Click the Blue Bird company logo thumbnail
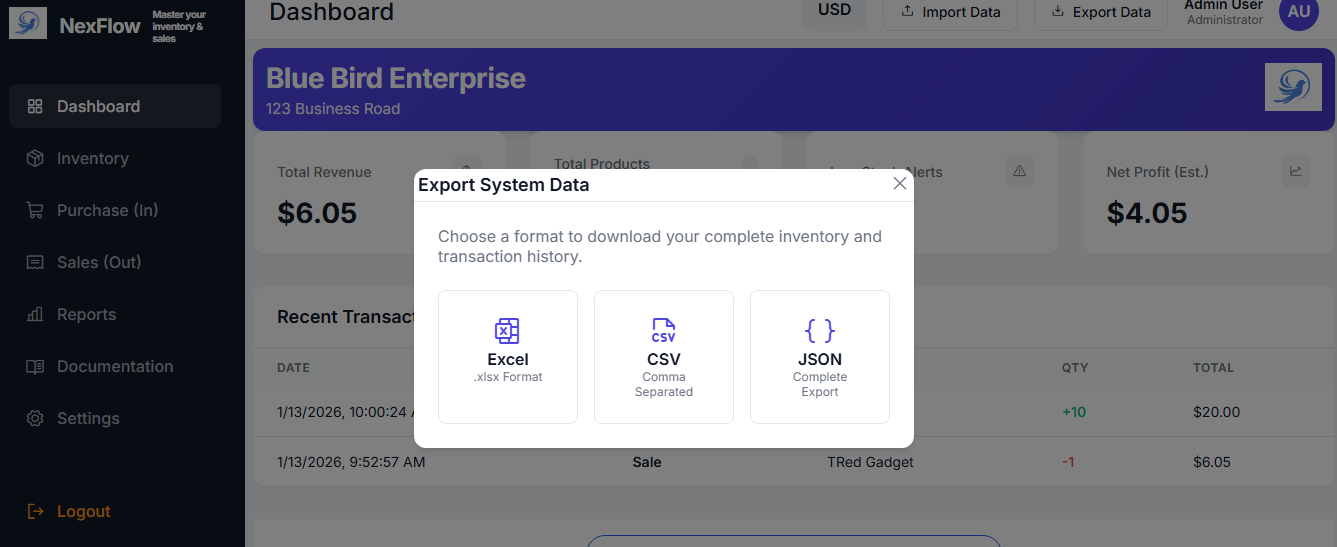 point(1293,87)
